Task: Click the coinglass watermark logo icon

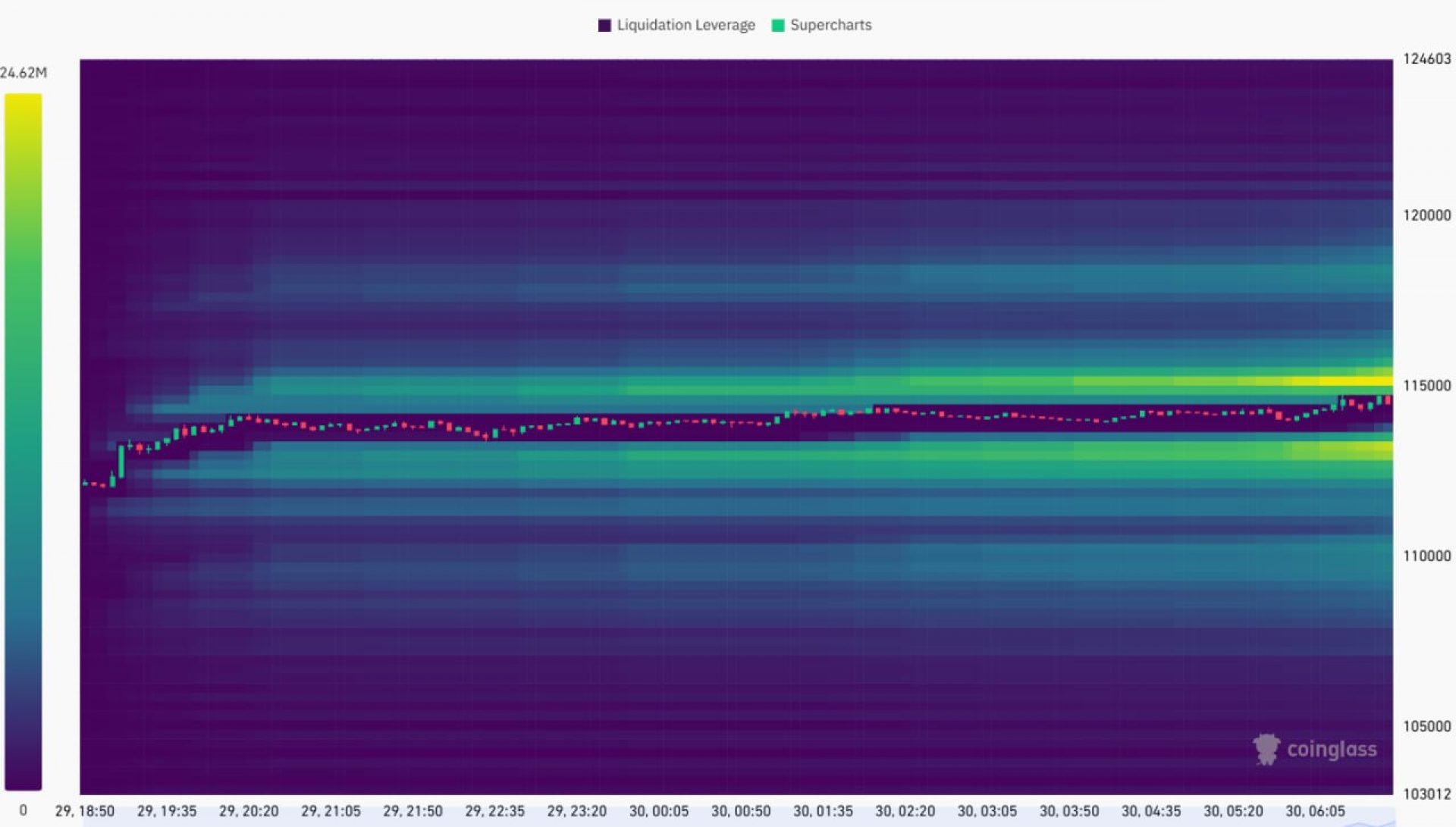Action: 1266,749
